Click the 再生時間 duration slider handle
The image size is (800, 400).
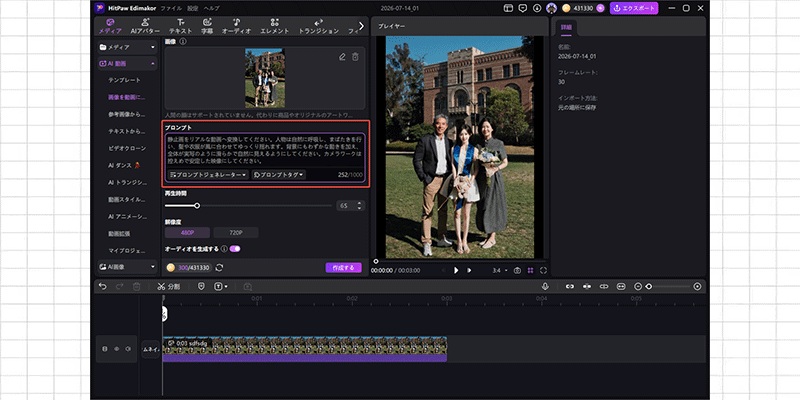[197, 206]
